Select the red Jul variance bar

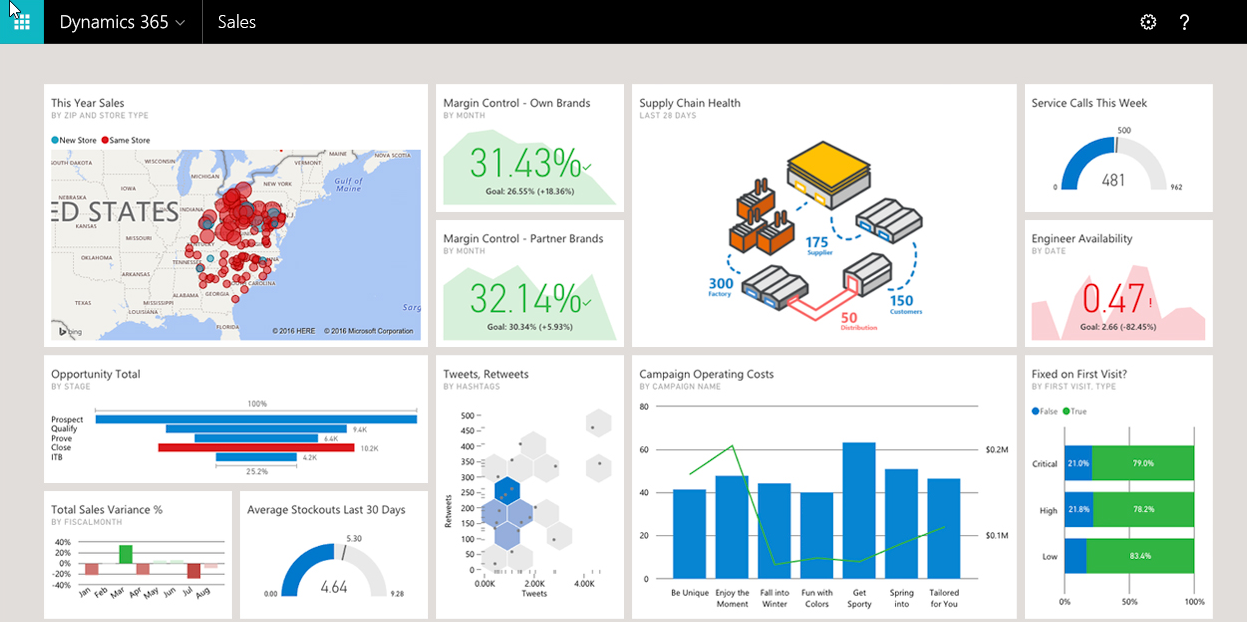193,571
